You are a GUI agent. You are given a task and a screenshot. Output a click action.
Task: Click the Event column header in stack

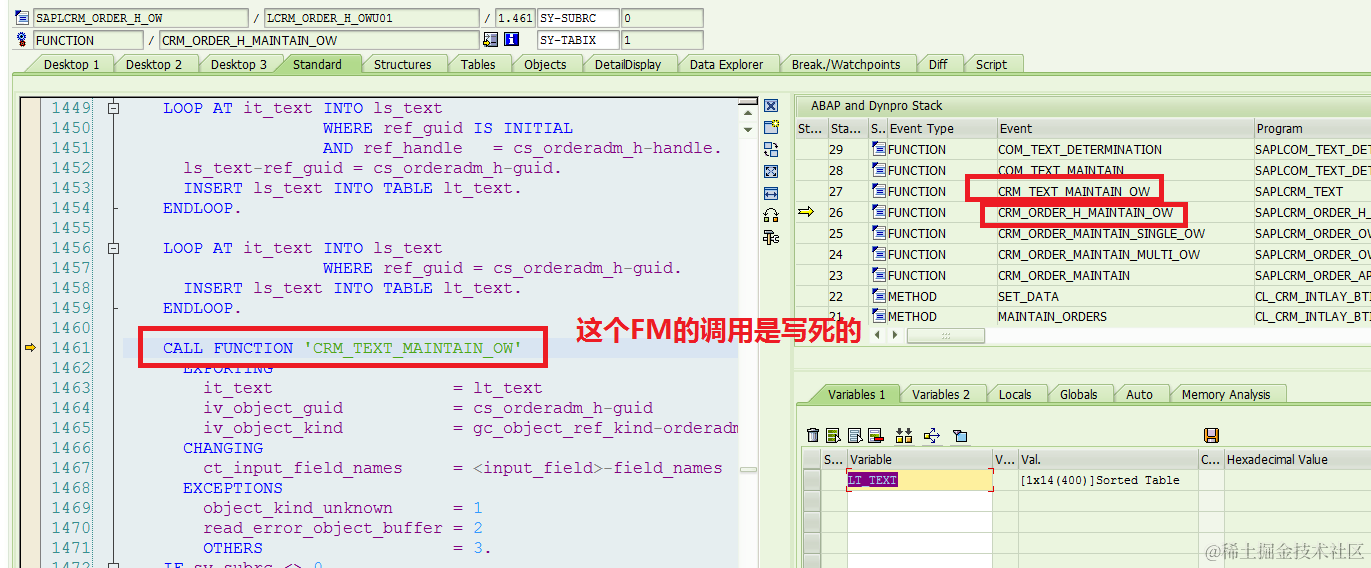[x=1125, y=128]
